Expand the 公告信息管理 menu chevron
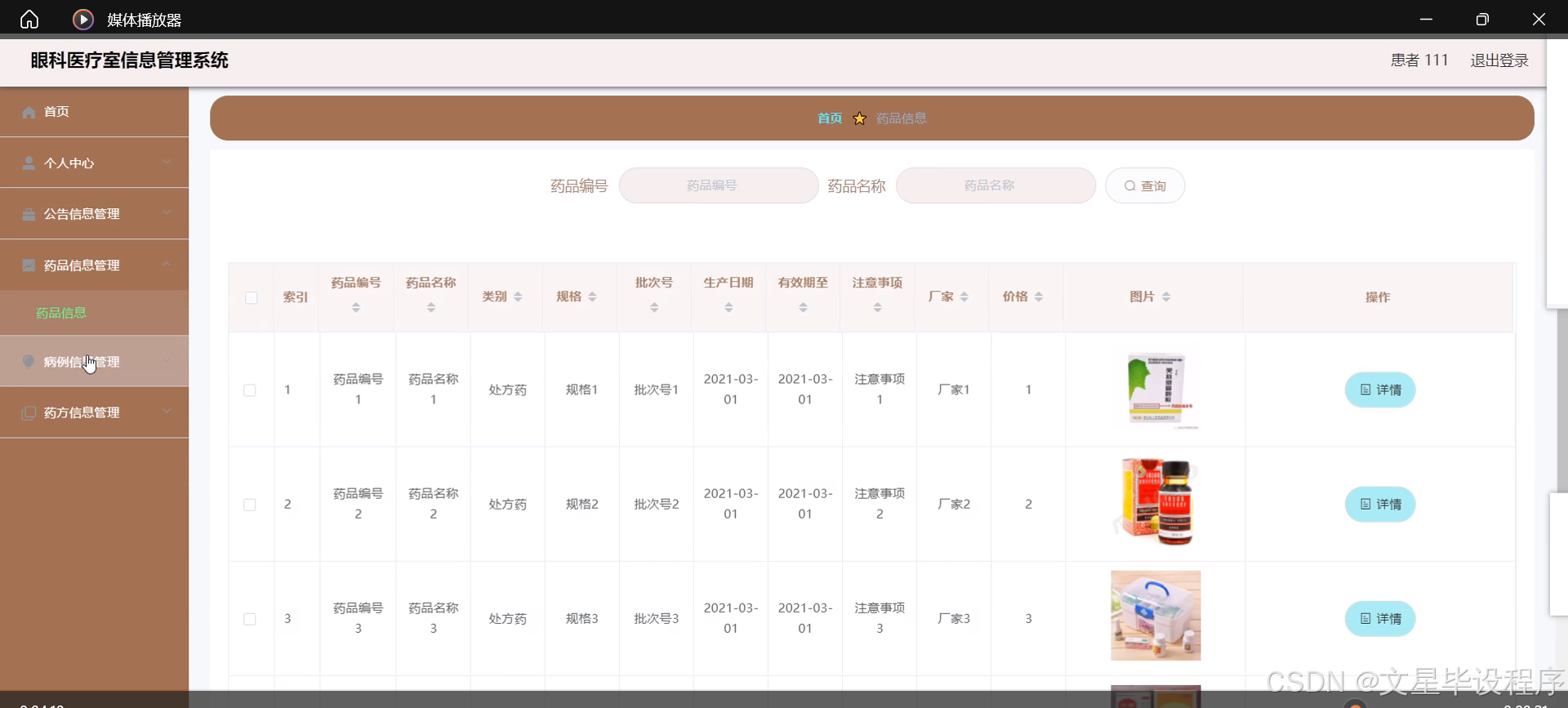This screenshot has height=708, width=1568. pyautogui.click(x=167, y=212)
